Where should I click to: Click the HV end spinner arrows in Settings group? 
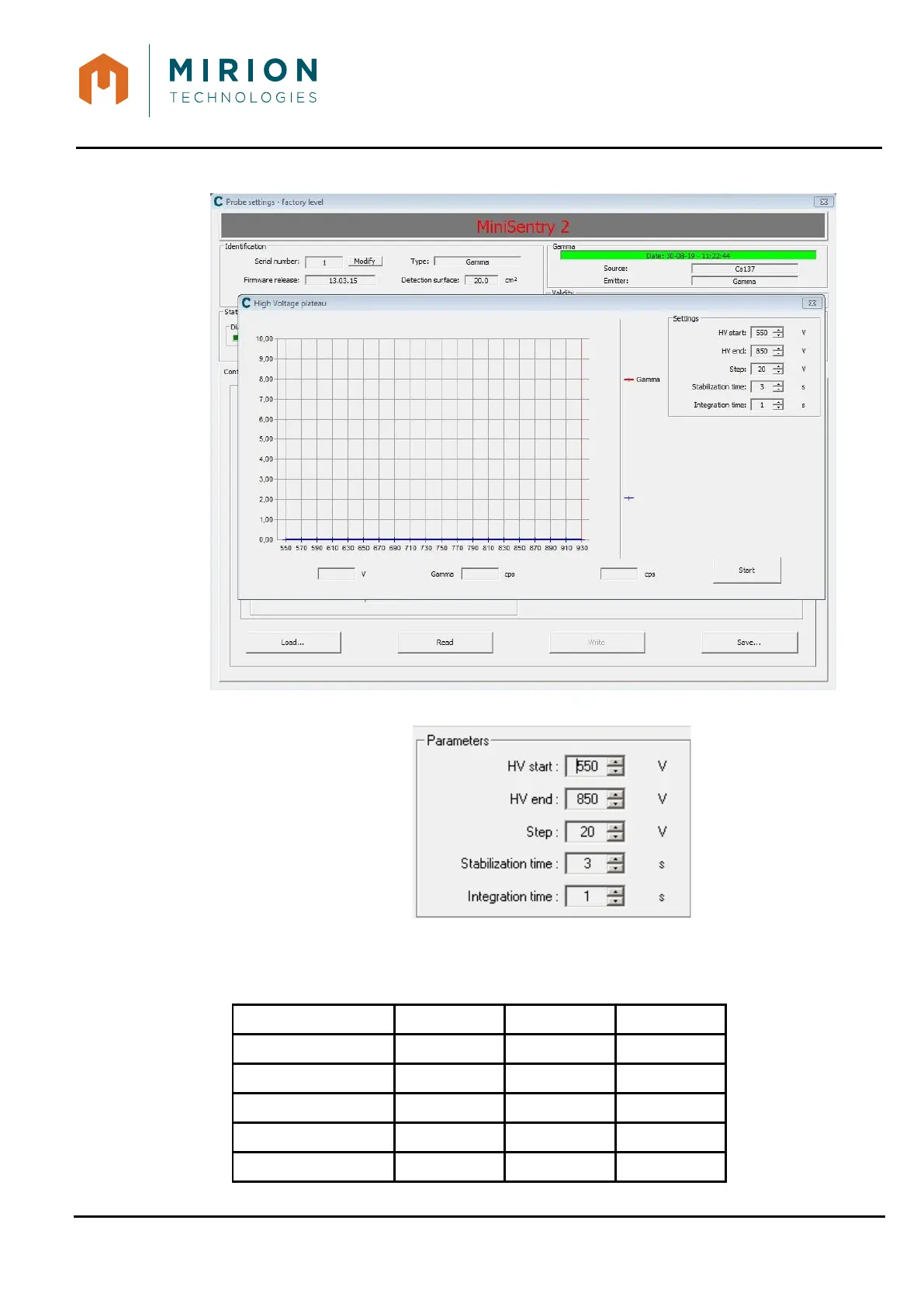778,351
